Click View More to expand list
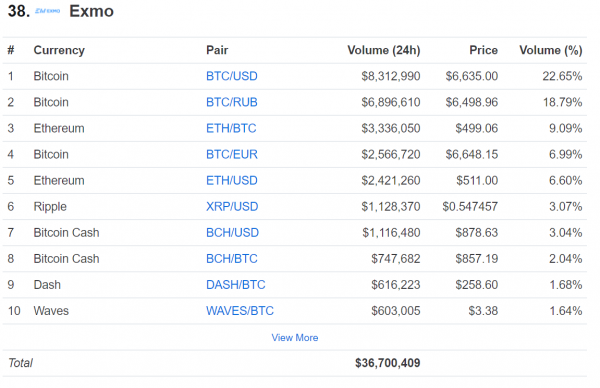The width and height of the screenshot is (600, 388). tap(295, 337)
